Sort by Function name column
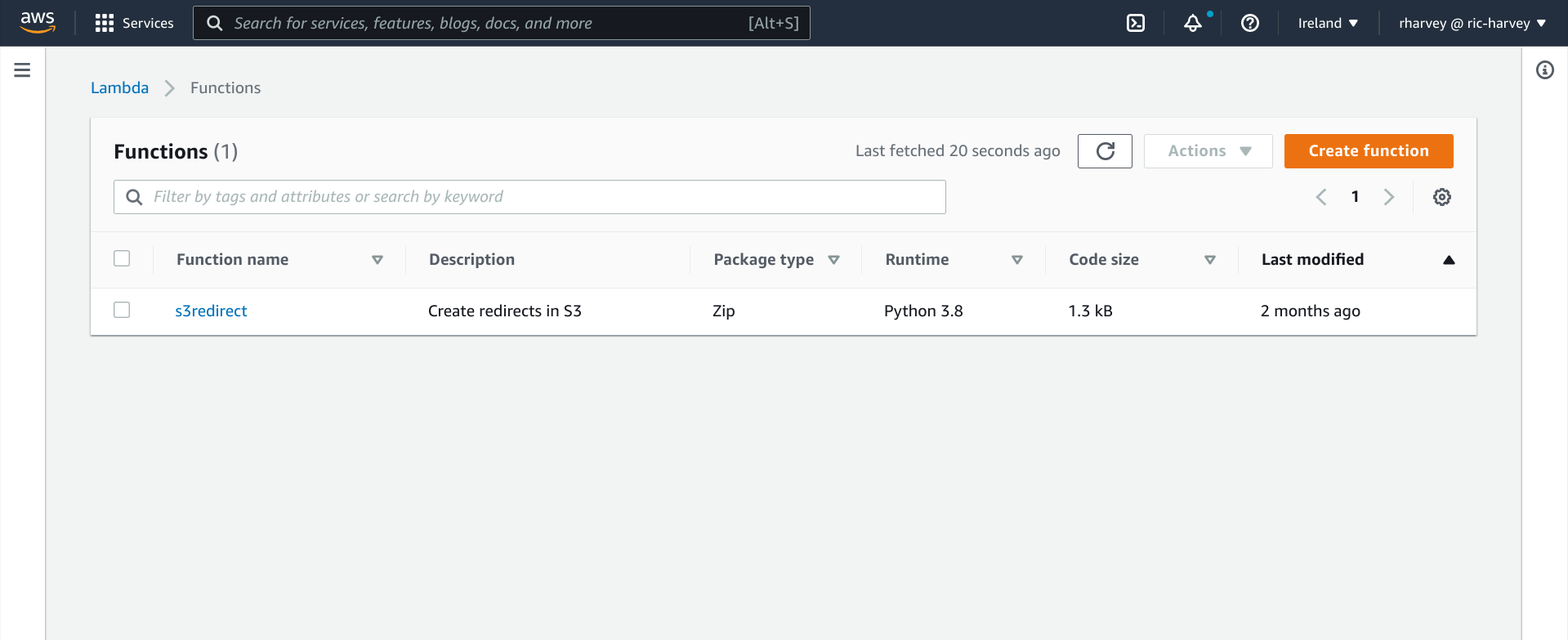The height and width of the screenshot is (640, 1568). pyautogui.click(x=377, y=260)
